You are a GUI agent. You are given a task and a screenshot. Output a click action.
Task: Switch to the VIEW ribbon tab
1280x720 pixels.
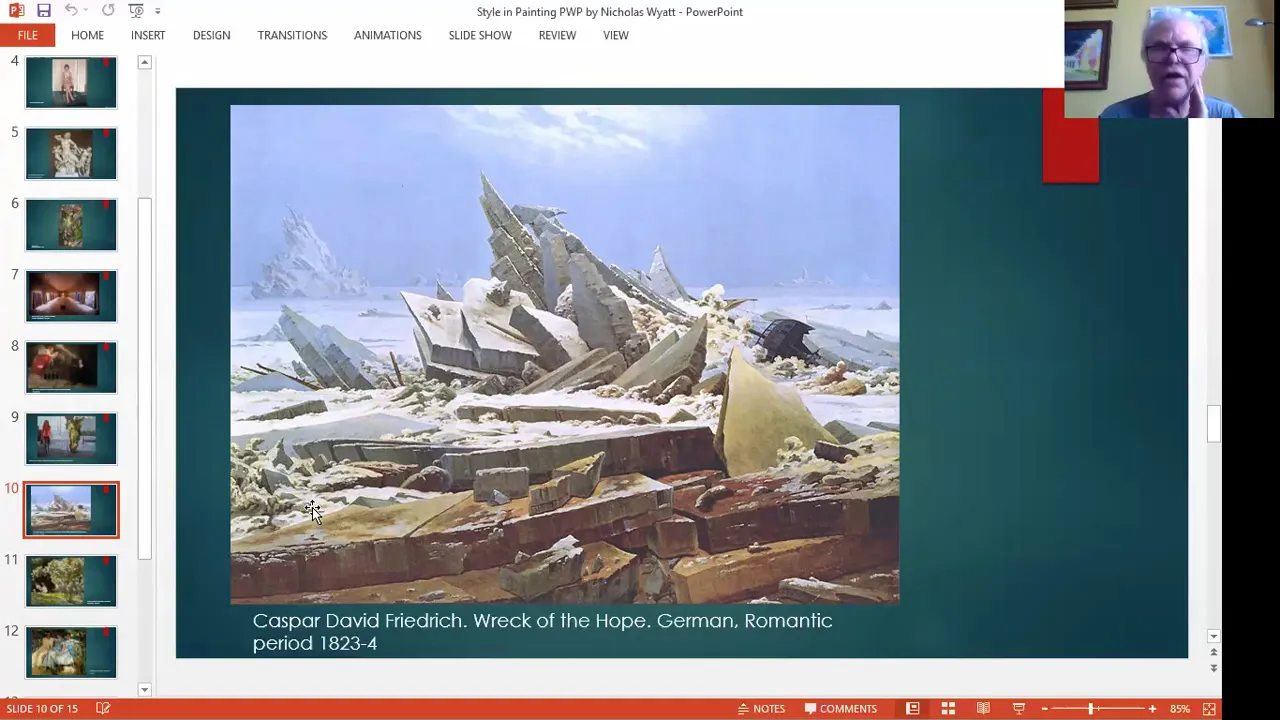click(x=616, y=35)
